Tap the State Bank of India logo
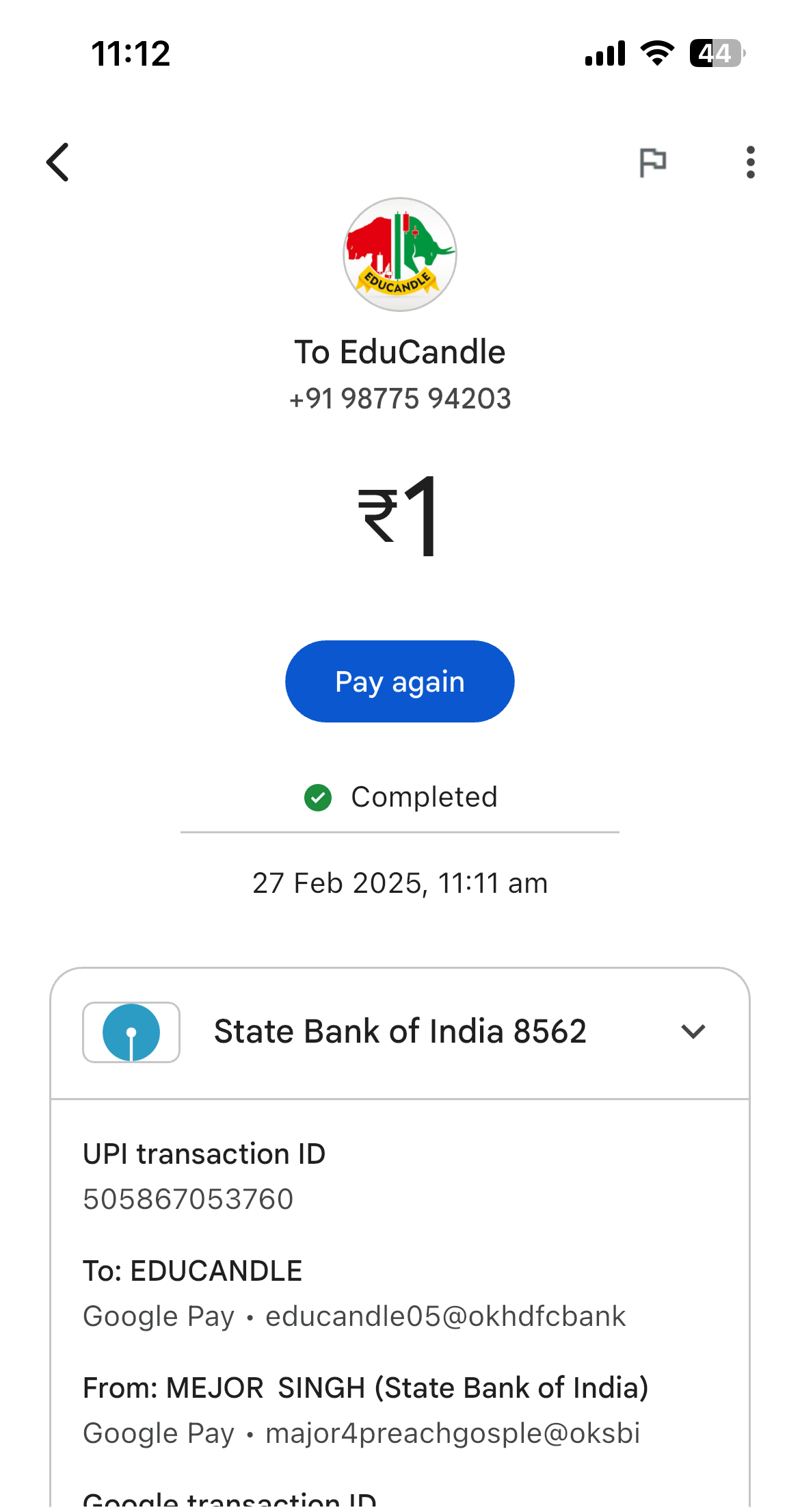The image size is (800, 1512). (131, 1032)
